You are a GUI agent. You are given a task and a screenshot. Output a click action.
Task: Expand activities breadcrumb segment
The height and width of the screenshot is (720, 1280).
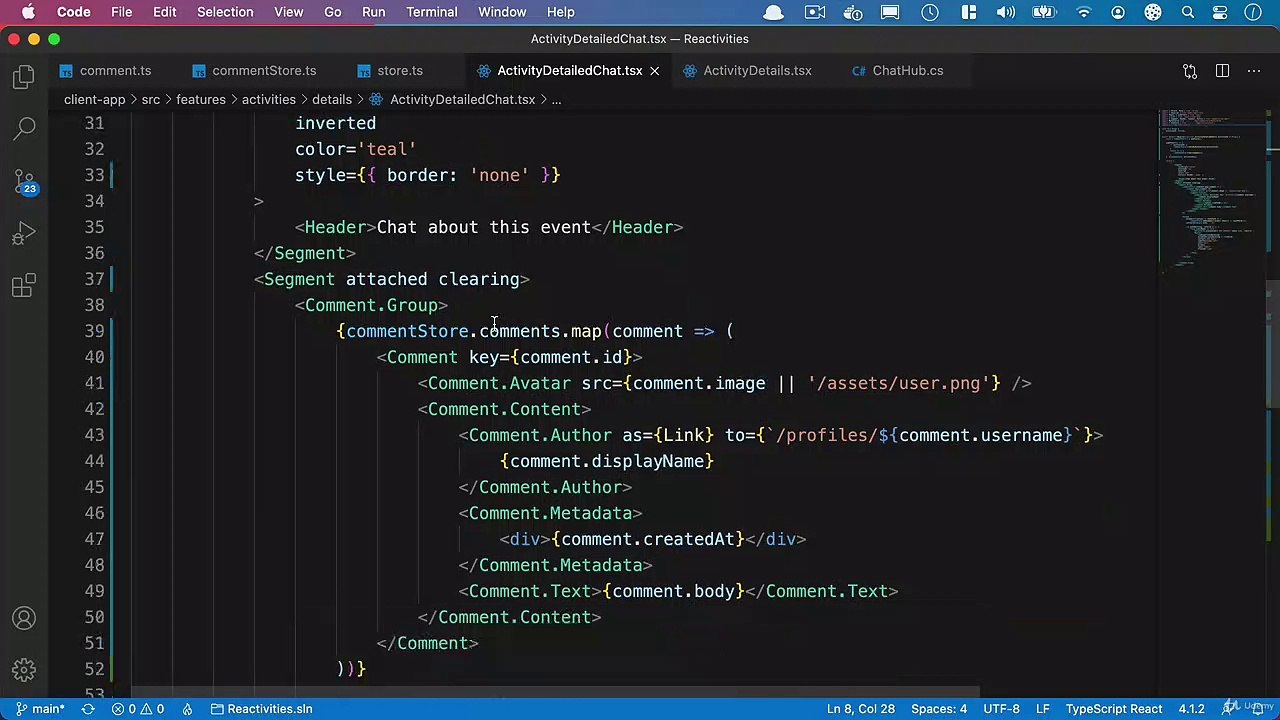click(269, 99)
